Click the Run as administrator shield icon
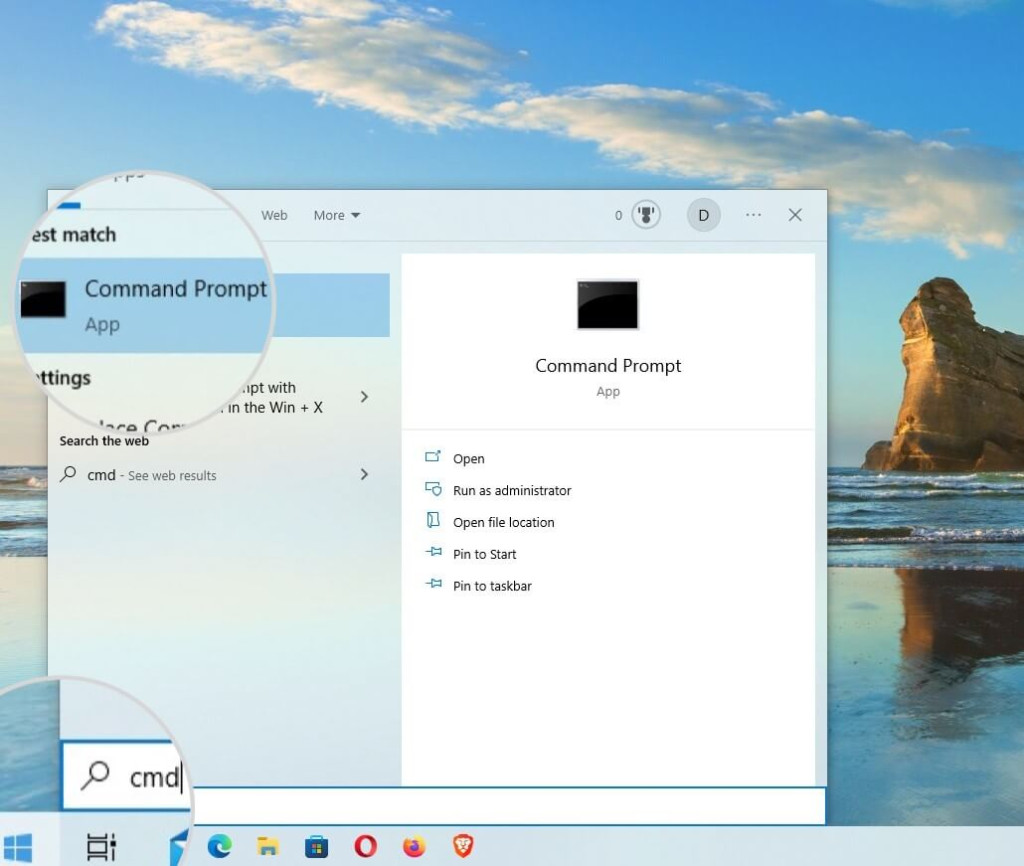The image size is (1024, 866). point(433,489)
